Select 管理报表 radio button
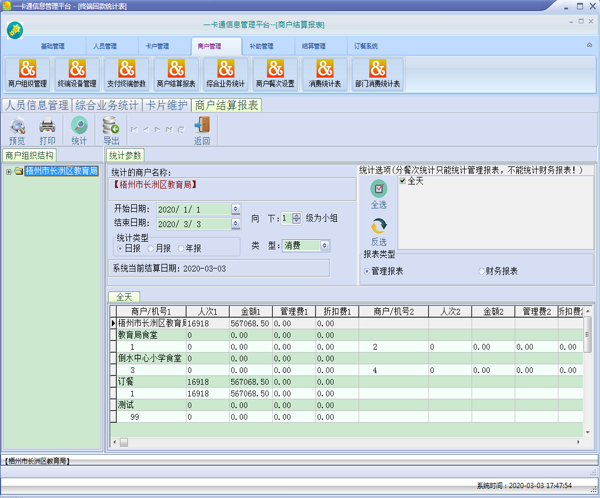 point(367,271)
